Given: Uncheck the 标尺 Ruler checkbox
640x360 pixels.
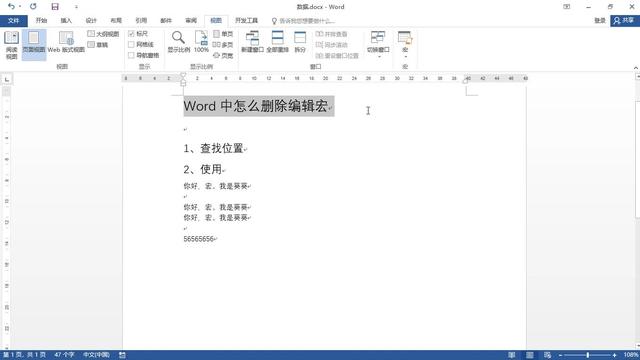Looking at the screenshot, I should pyautogui.click(x=131, y=33).
